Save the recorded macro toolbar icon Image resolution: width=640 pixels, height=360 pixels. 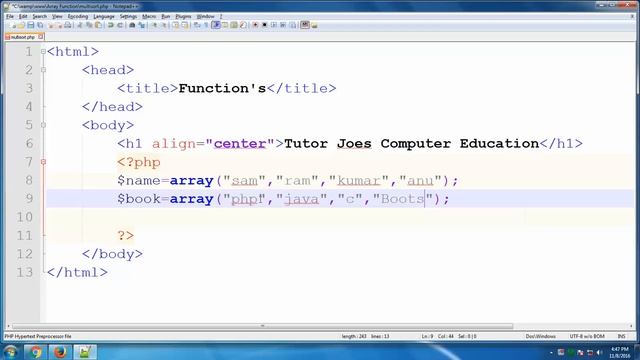[x=293, y=25]
